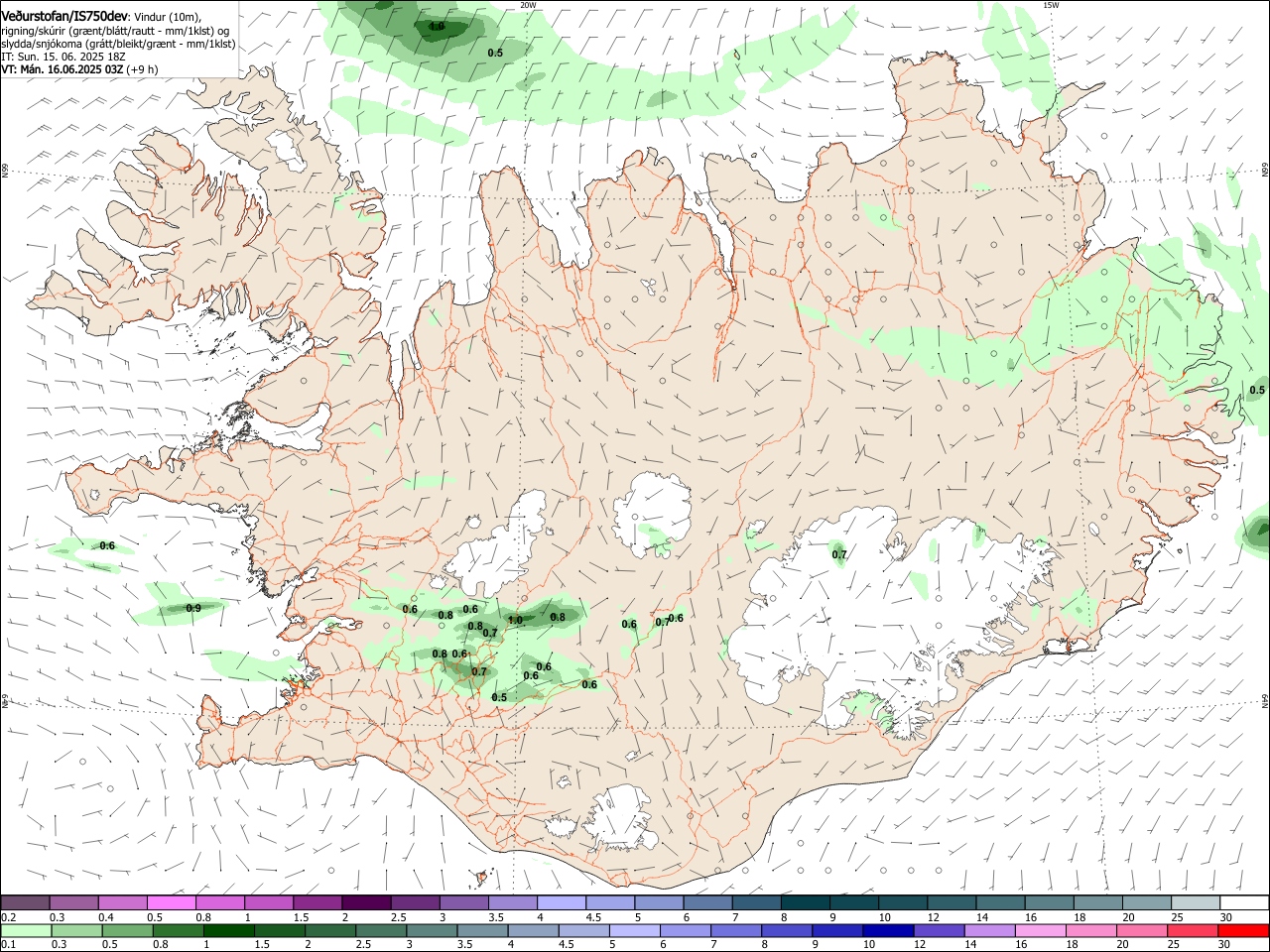The image size is (1270, 952).
Task: Click upper legend swatch starting at 4.5
Action: tap(608, 902)
